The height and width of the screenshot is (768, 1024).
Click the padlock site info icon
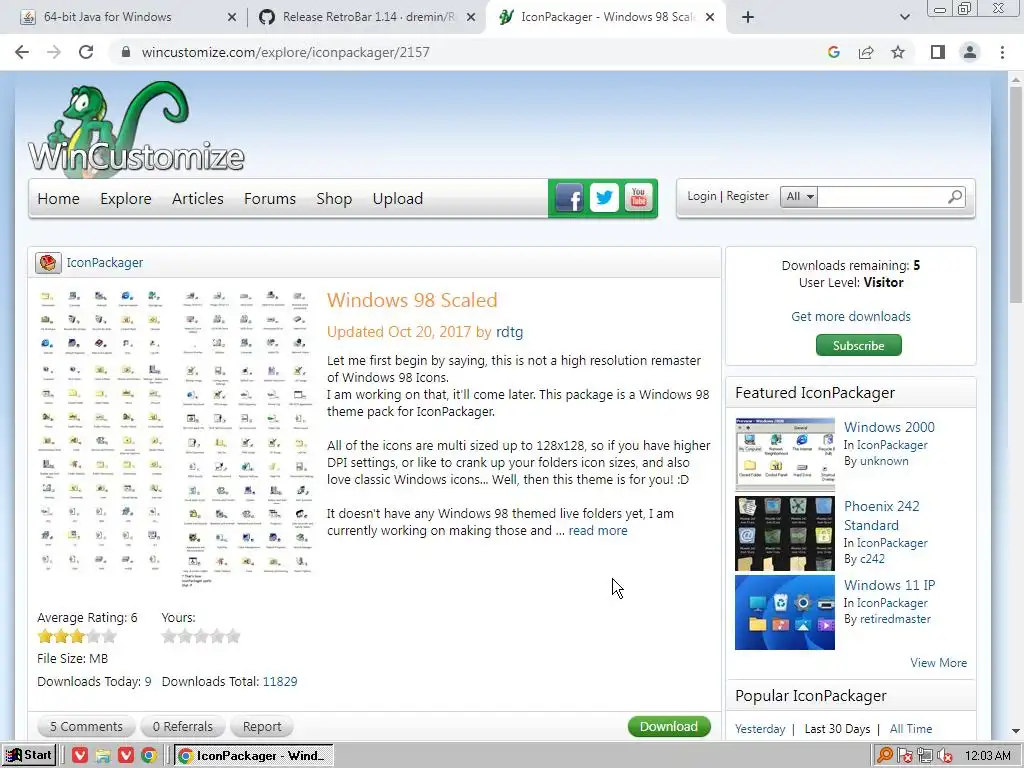(x=126, y=52)
